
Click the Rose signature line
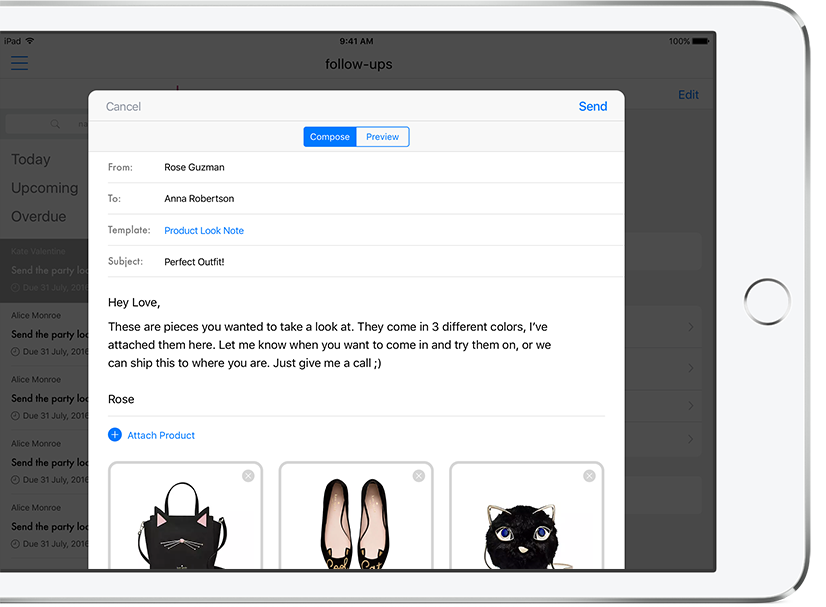click(x=121, y=399)
